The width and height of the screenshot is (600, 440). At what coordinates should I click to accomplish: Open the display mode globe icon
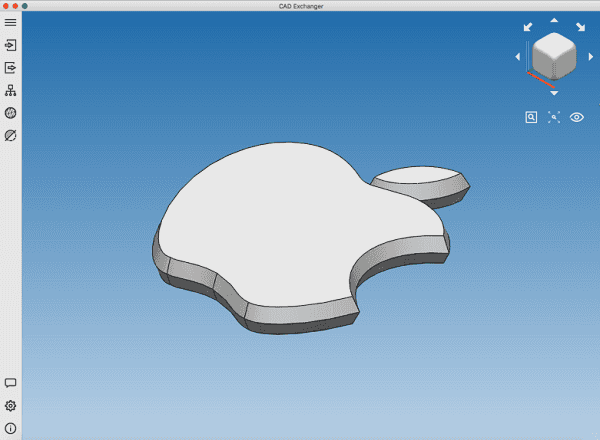[10, 113]
